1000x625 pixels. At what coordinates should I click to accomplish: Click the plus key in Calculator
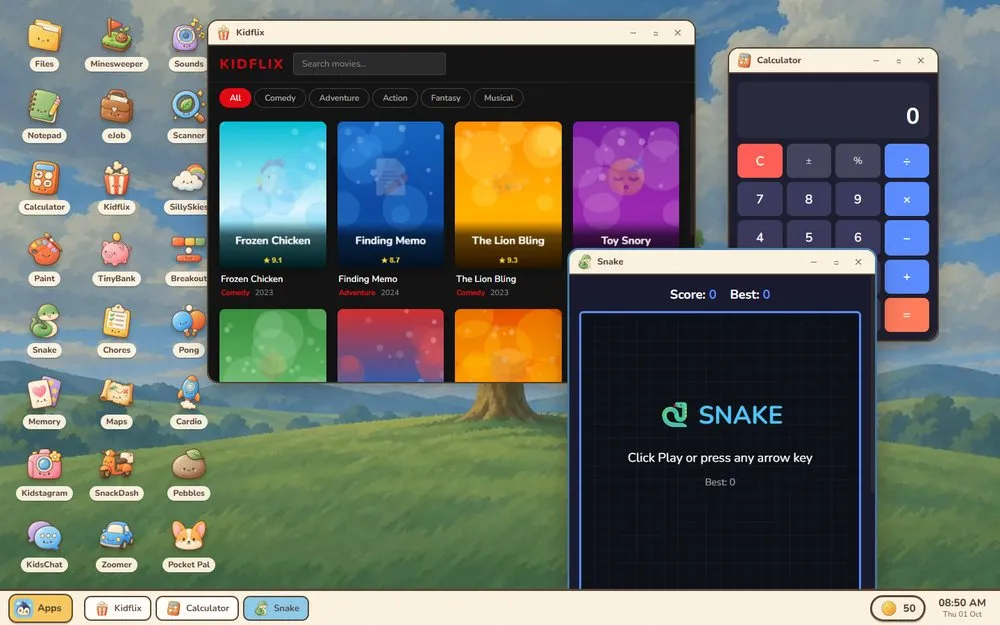pyautogui.click(x=906, y=277)
